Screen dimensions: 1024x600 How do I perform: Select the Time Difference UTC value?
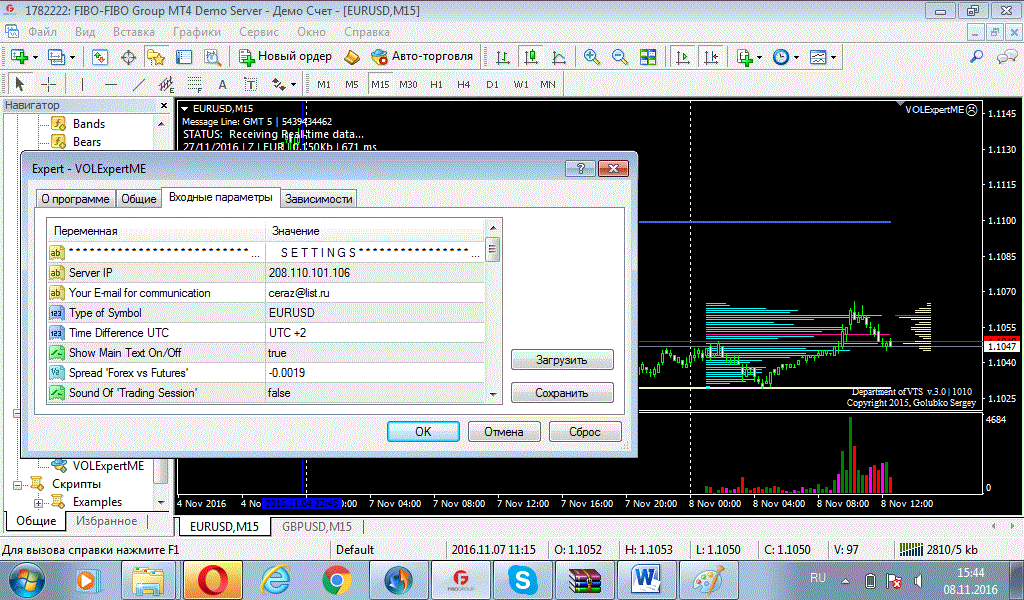click(375, 333)
